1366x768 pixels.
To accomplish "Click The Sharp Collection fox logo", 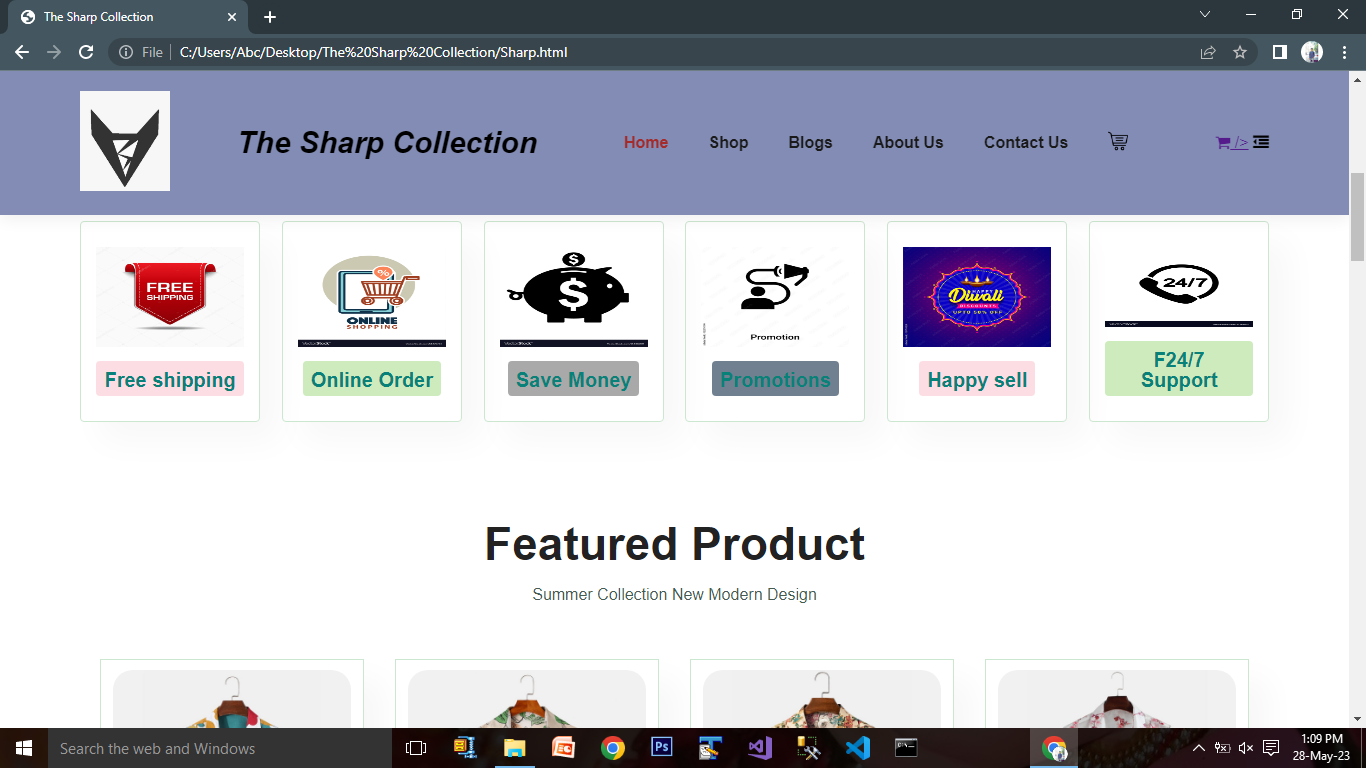I will point(125,141).
